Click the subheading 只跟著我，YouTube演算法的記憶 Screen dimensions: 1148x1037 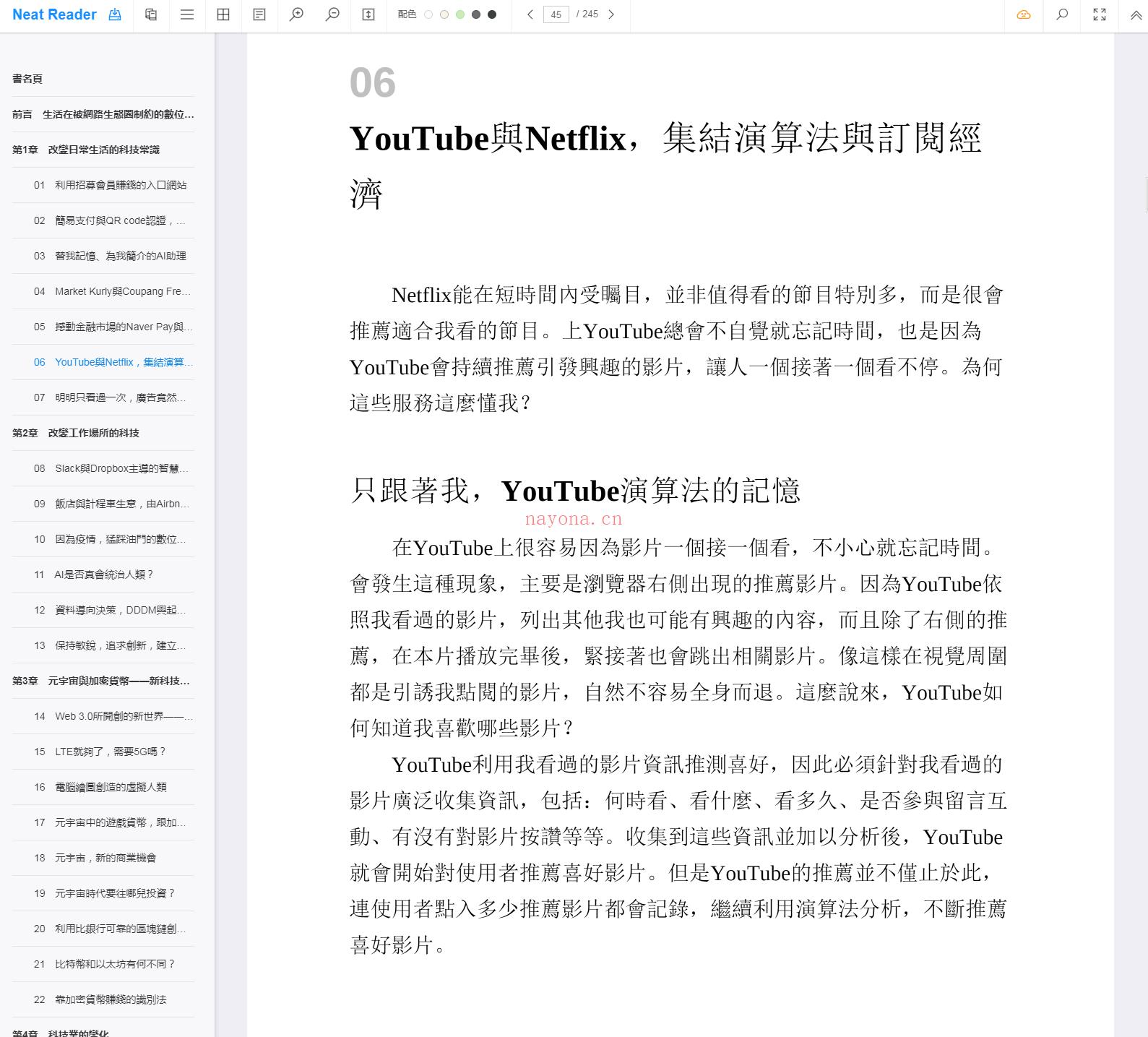pyautogui.click(x=575, y=491)
